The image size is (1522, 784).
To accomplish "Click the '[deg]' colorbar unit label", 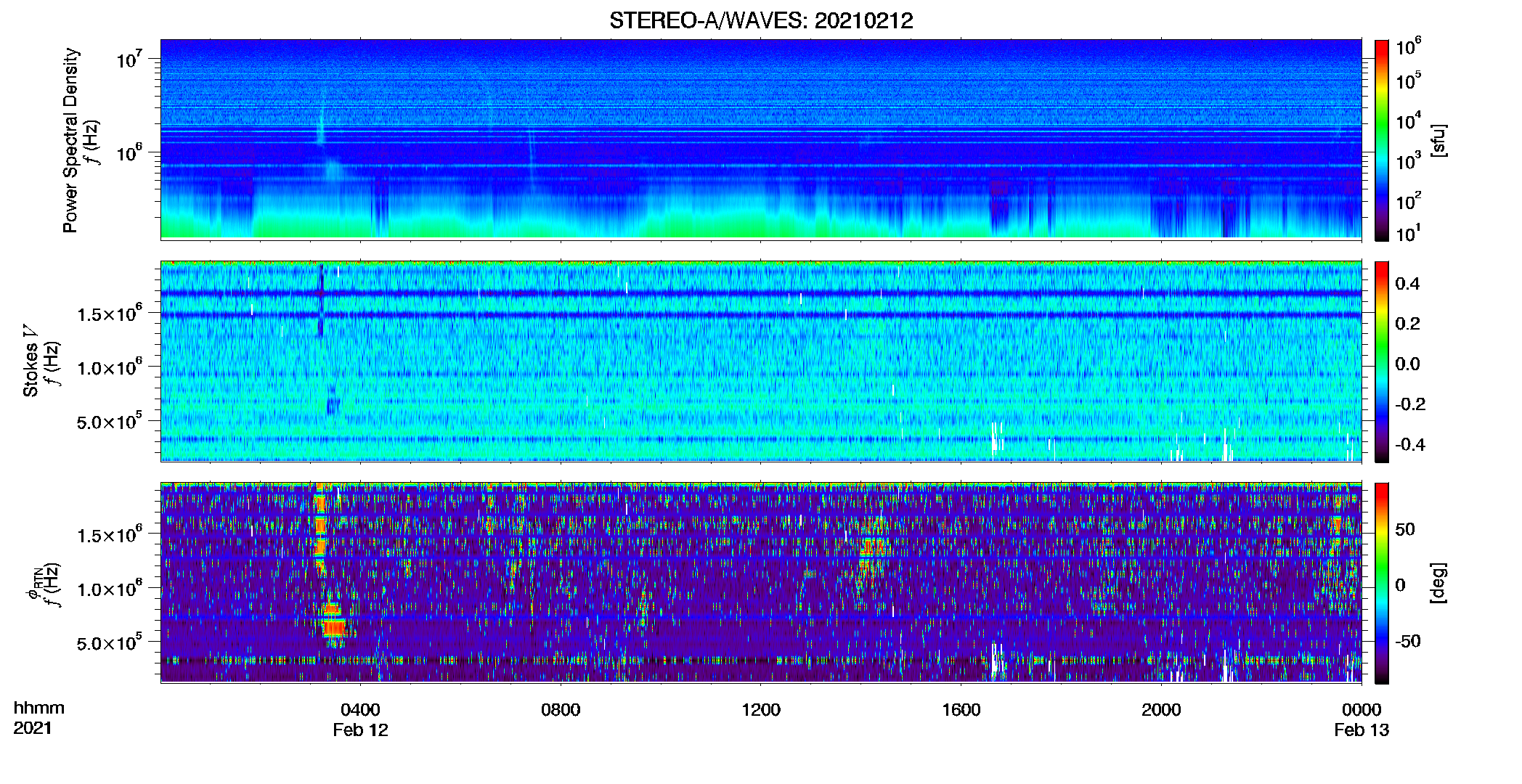I will pos(1438,583).
